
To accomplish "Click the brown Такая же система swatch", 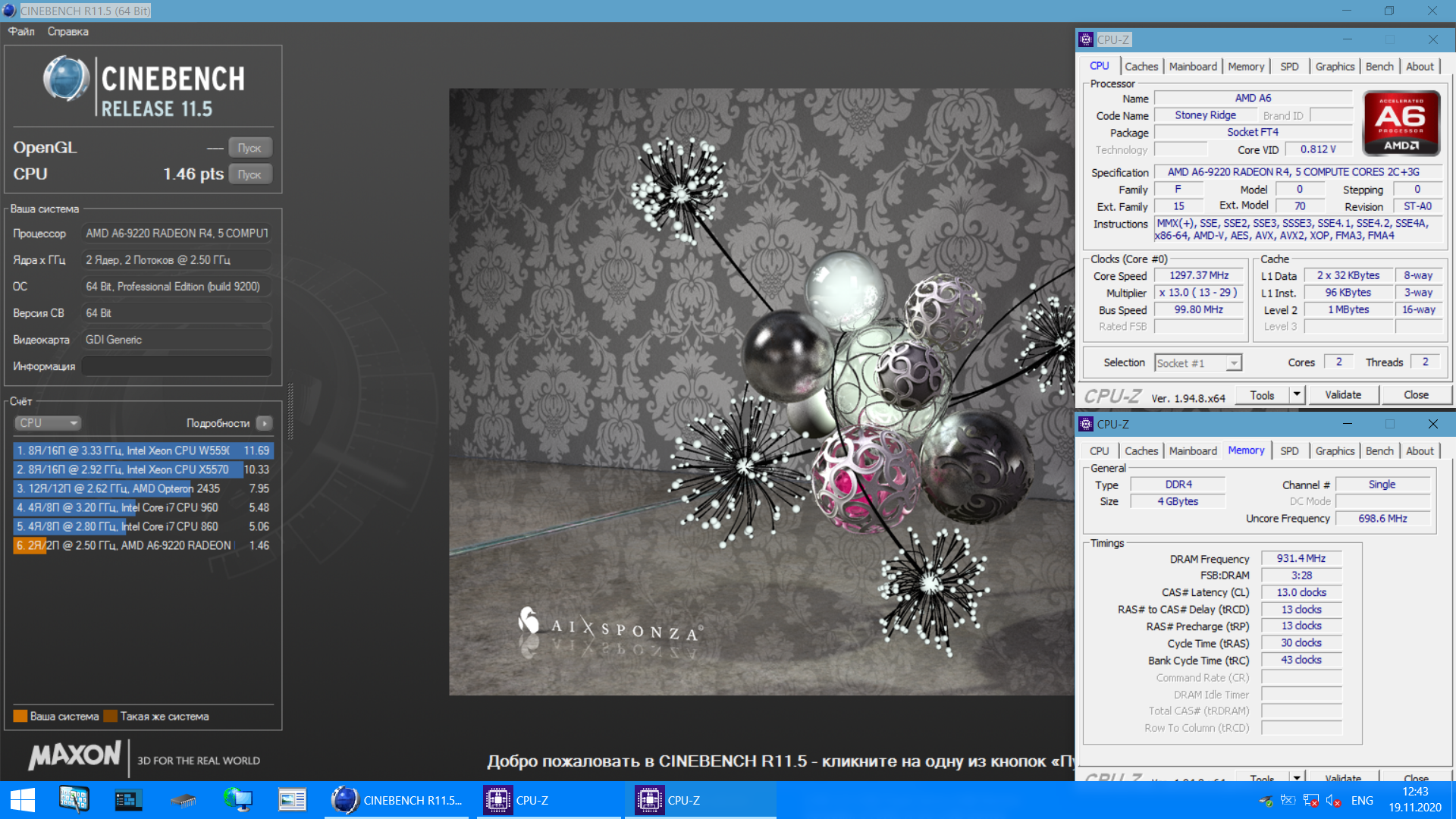I will click(111, 716).
